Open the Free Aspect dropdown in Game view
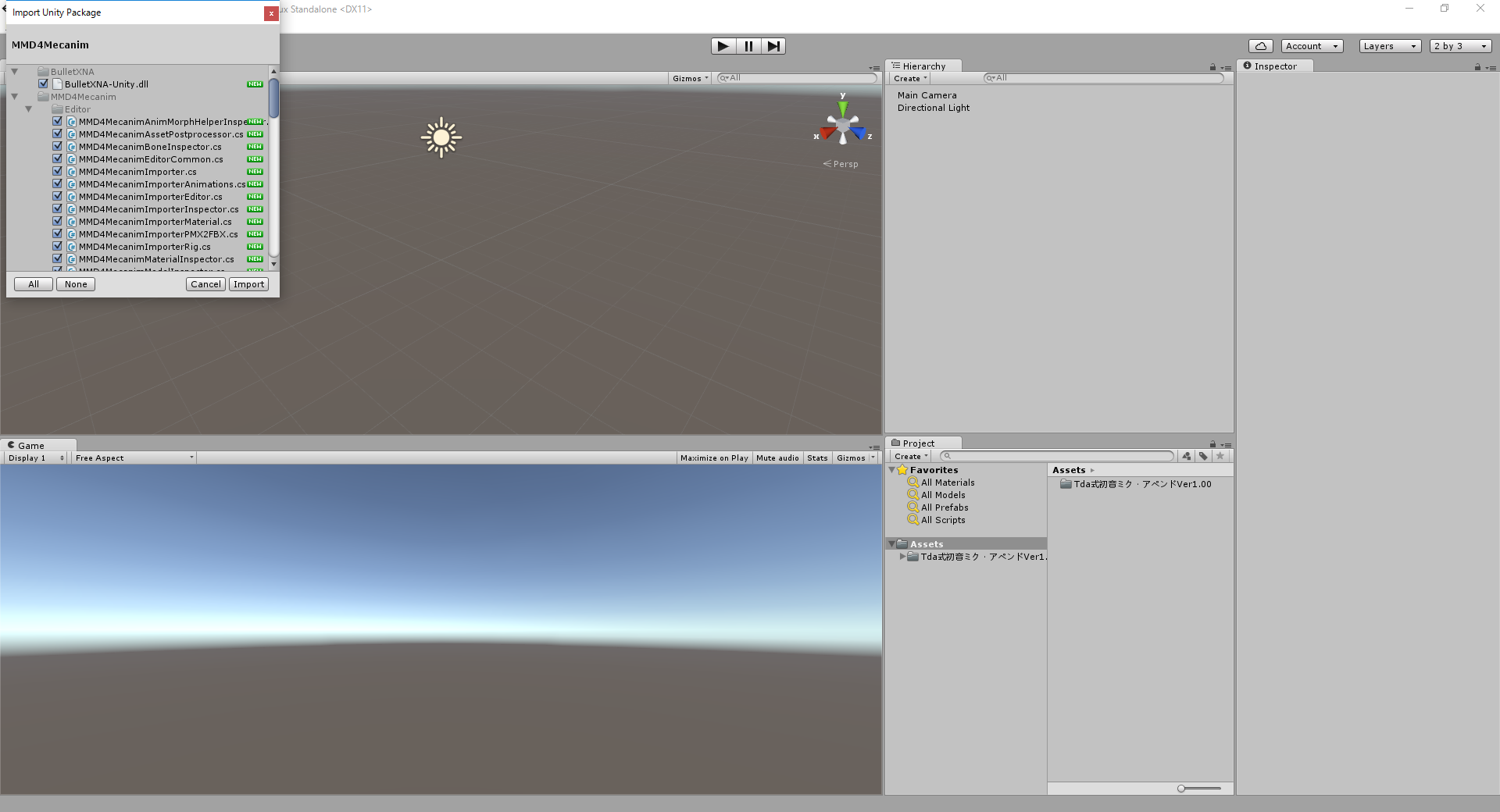Image resolution: width=1500 pixels, height=812 pixels. point(133,458)
